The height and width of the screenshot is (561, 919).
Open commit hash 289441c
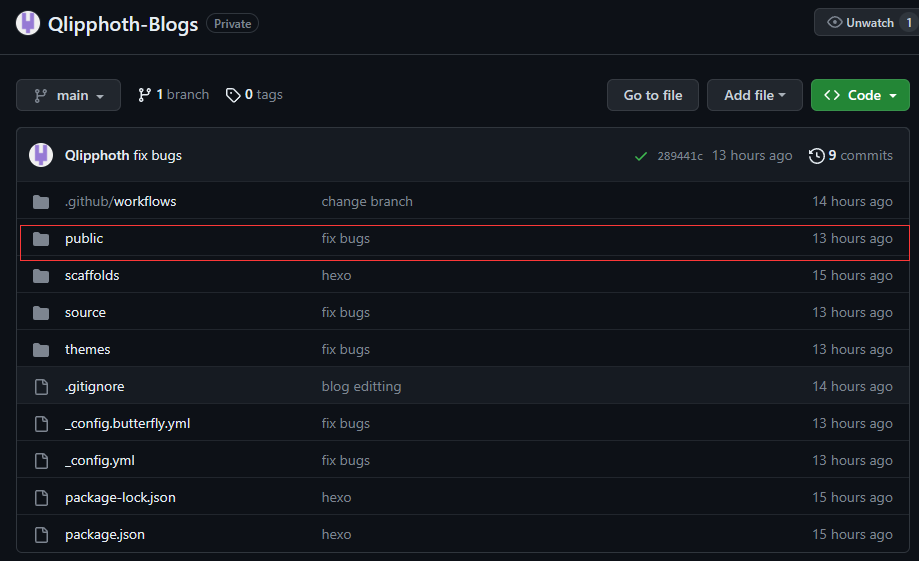click(680, 156)
